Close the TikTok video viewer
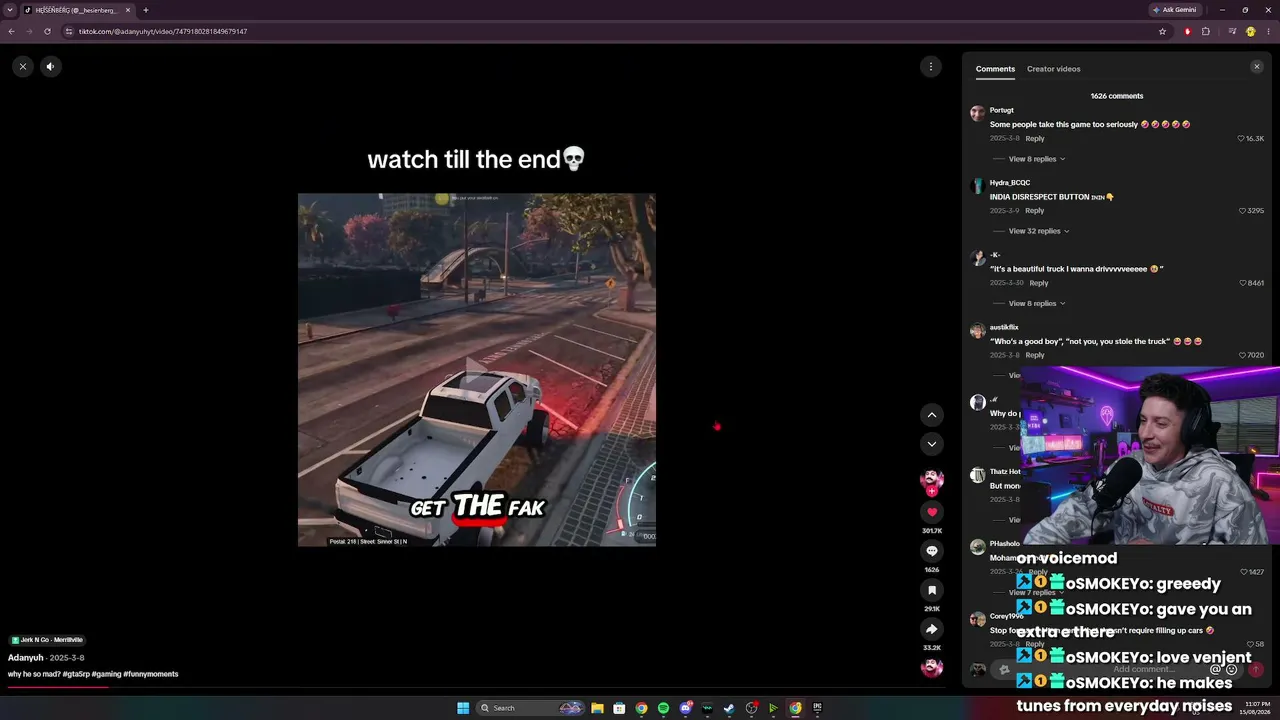 pyautogui.click(x=23, y=66)
